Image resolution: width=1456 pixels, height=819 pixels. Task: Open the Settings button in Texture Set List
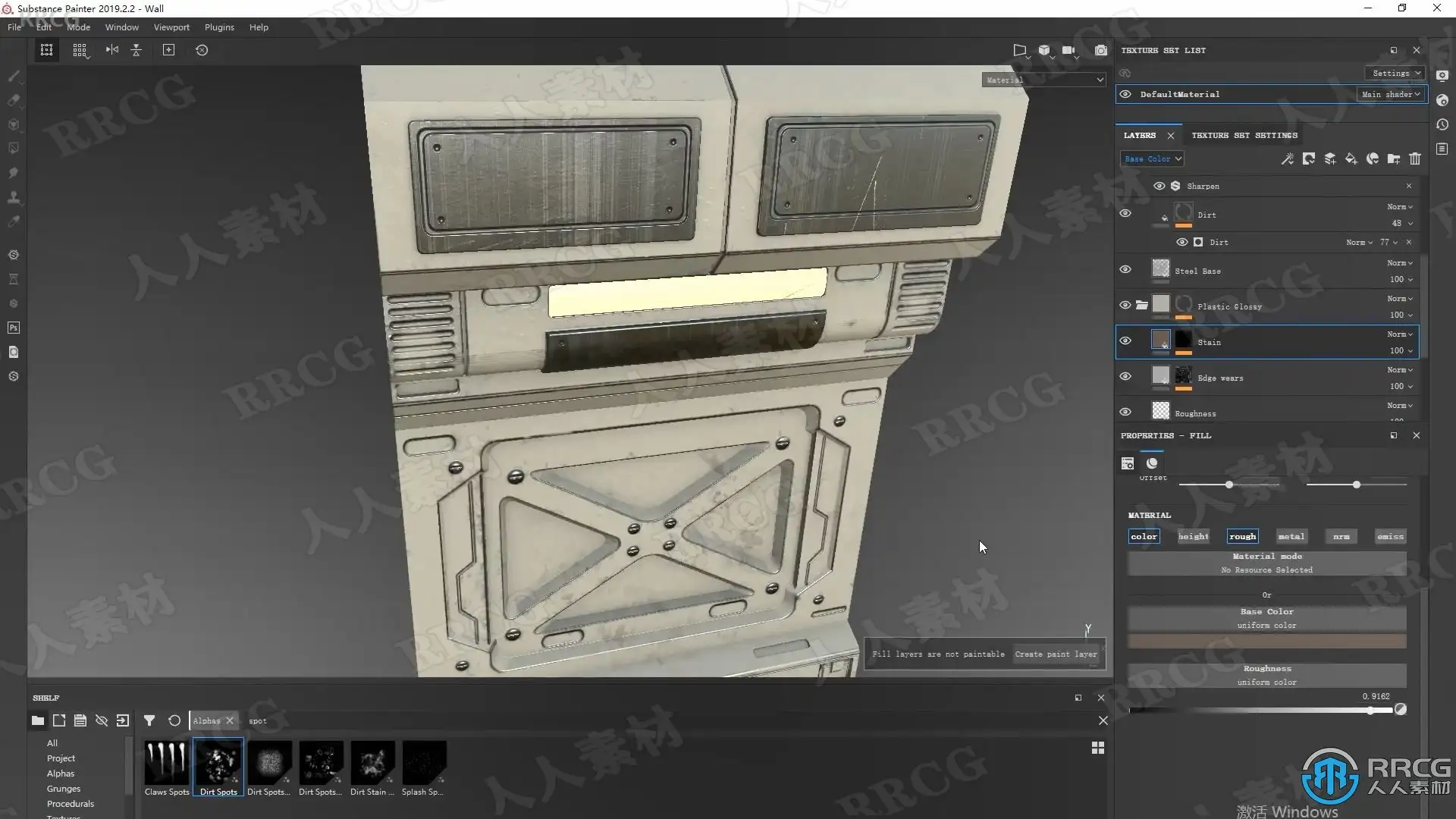click(1395, 73)
